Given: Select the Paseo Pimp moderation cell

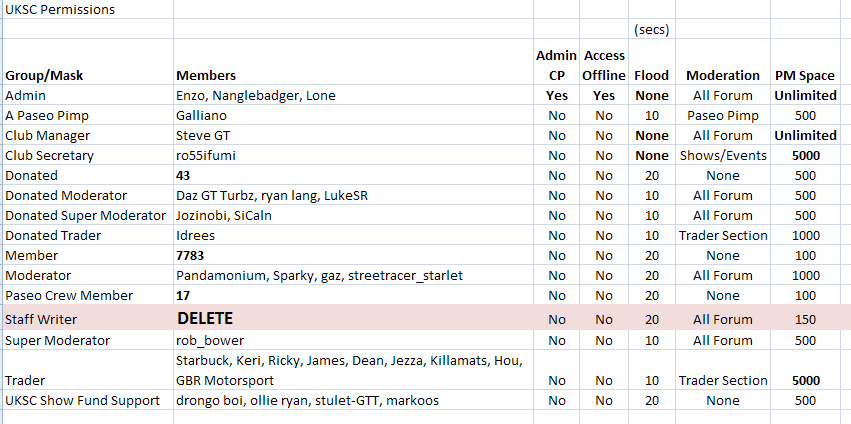Looking at the screenshot, I should 723,116.
